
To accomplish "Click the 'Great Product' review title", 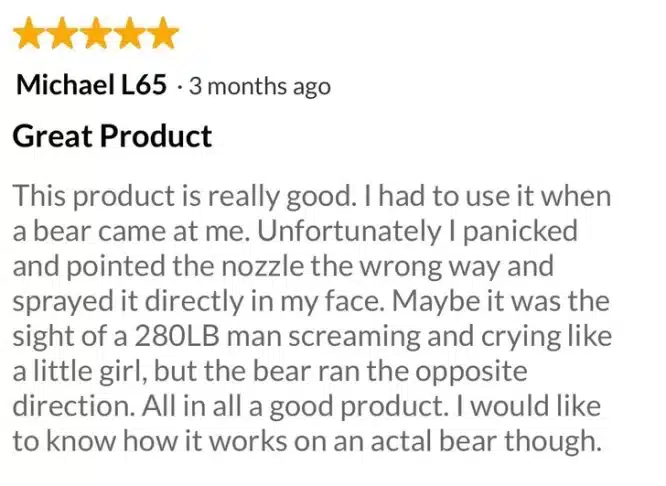I will pyautogui.click(x=112, y=136).
